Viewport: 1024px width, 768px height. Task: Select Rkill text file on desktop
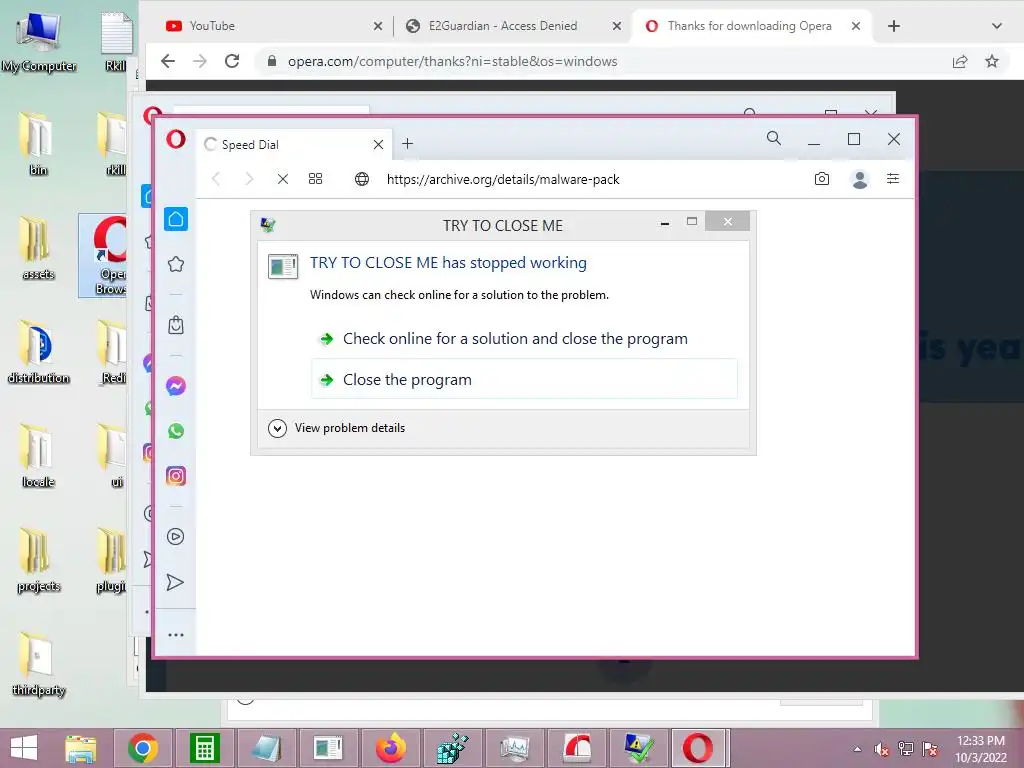(116, 42)
